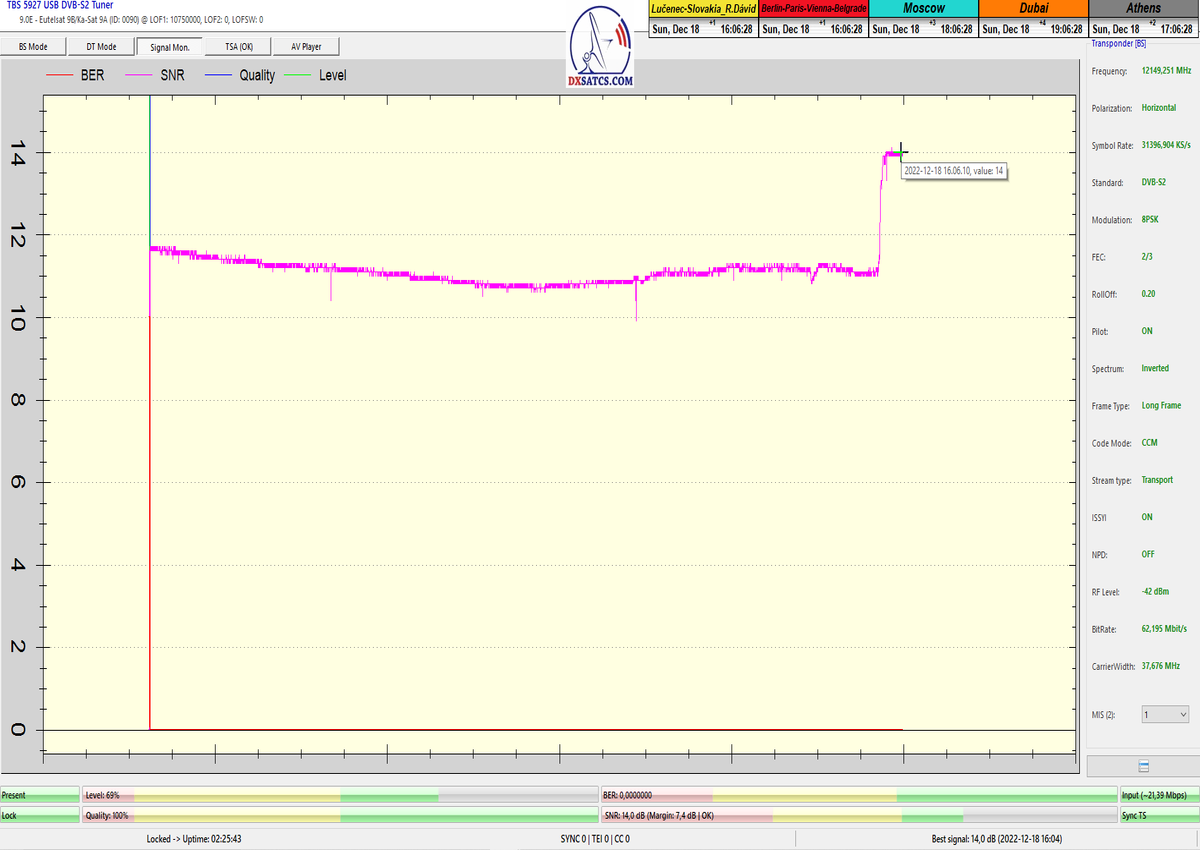This screenshot has width=1200, height=850.
Task: Open the TSA (OK) tab
Action: pyautogui.click(x=238, y=46)
